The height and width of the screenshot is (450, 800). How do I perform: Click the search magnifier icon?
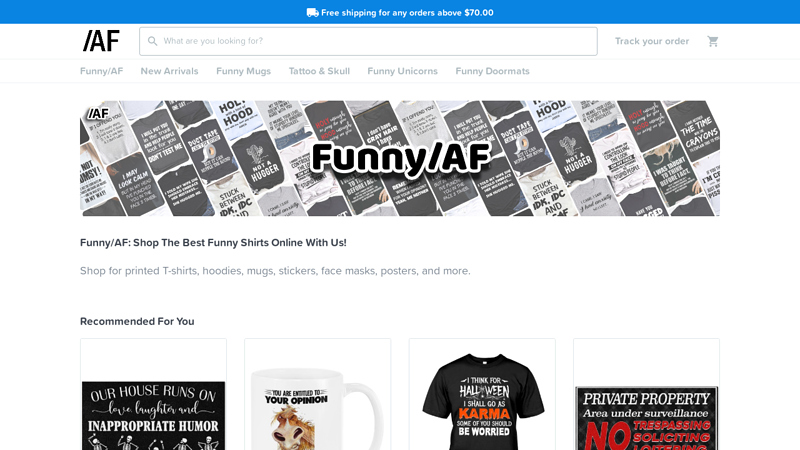[152, 41]
